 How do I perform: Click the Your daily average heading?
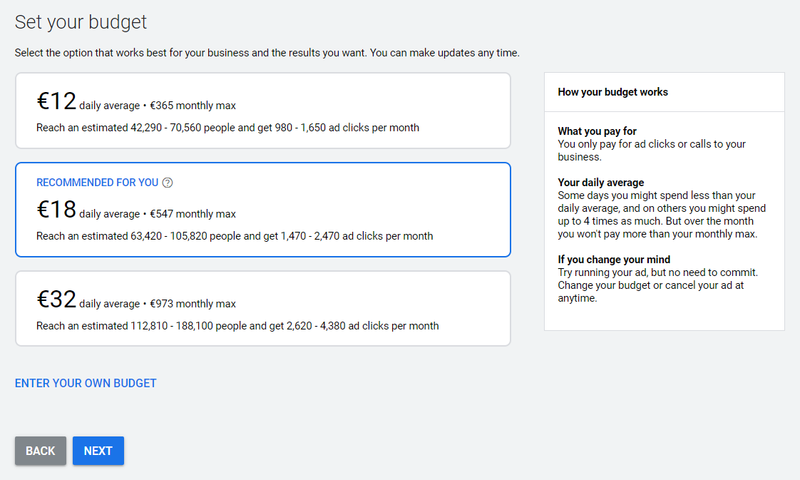pyautogui.click(x=601, y=182)
